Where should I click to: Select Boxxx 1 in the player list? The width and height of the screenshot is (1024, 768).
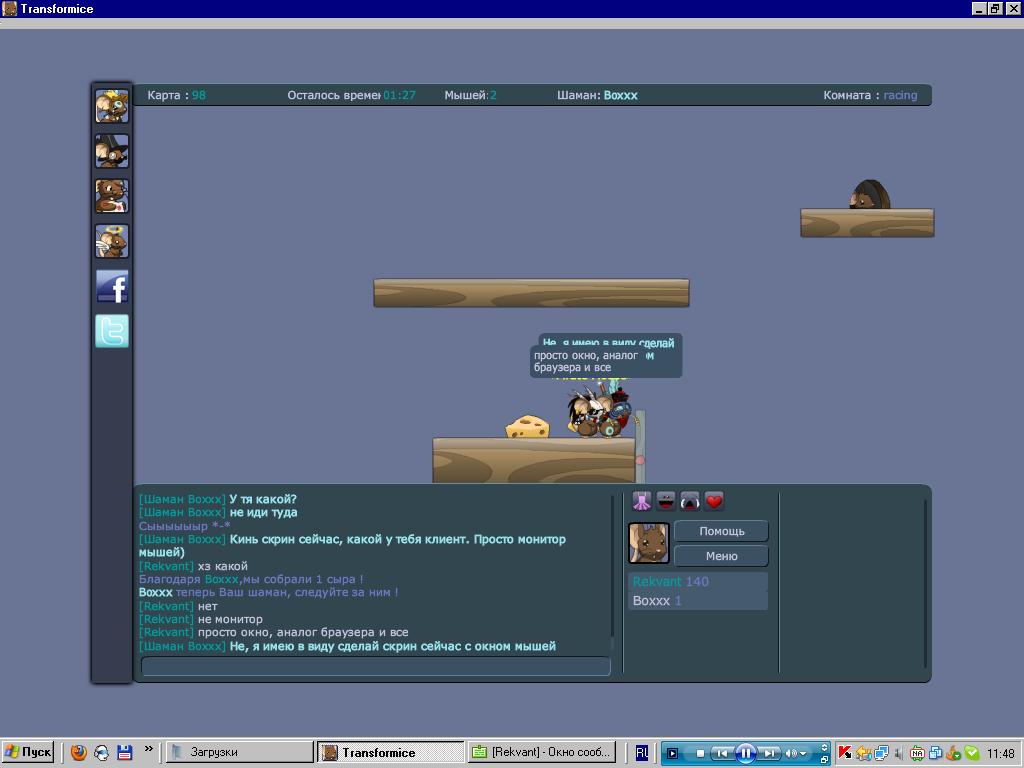pyautogui.click(x=697, y=601)
